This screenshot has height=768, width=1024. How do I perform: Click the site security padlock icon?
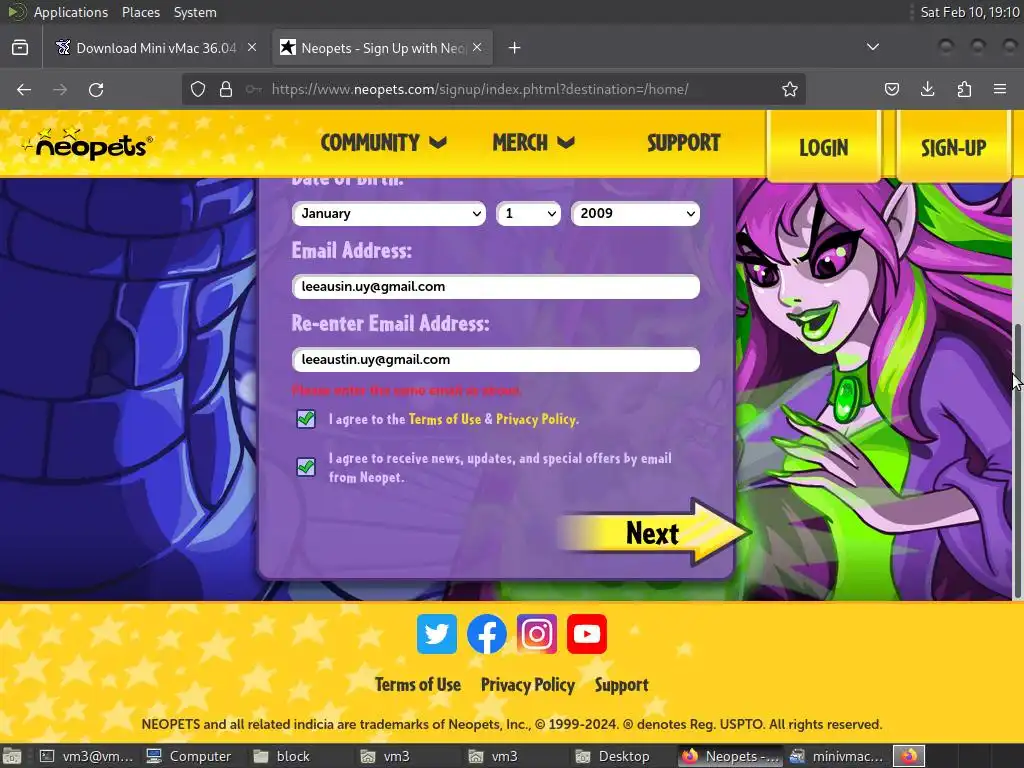pyautogui.click(x=226, y=89)
